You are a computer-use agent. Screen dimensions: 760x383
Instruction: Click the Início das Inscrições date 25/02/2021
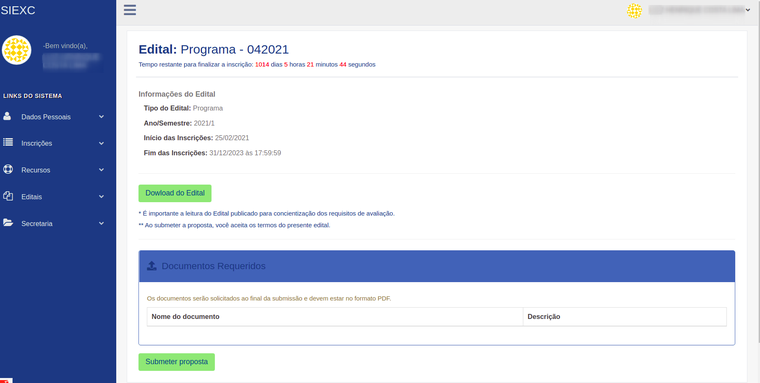pyautogui.click(x=232, y=138)
